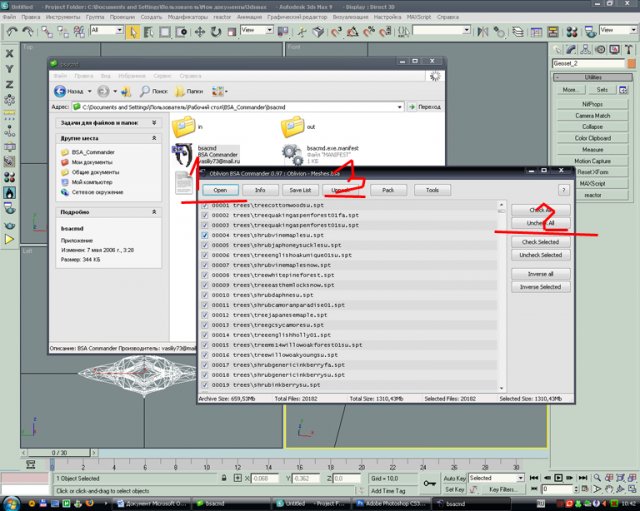This screenshot has width=640, height=511.
Task: Toggle checkbox for 00010 shrubdaphnesu.spt
Action: coord(205,295)
